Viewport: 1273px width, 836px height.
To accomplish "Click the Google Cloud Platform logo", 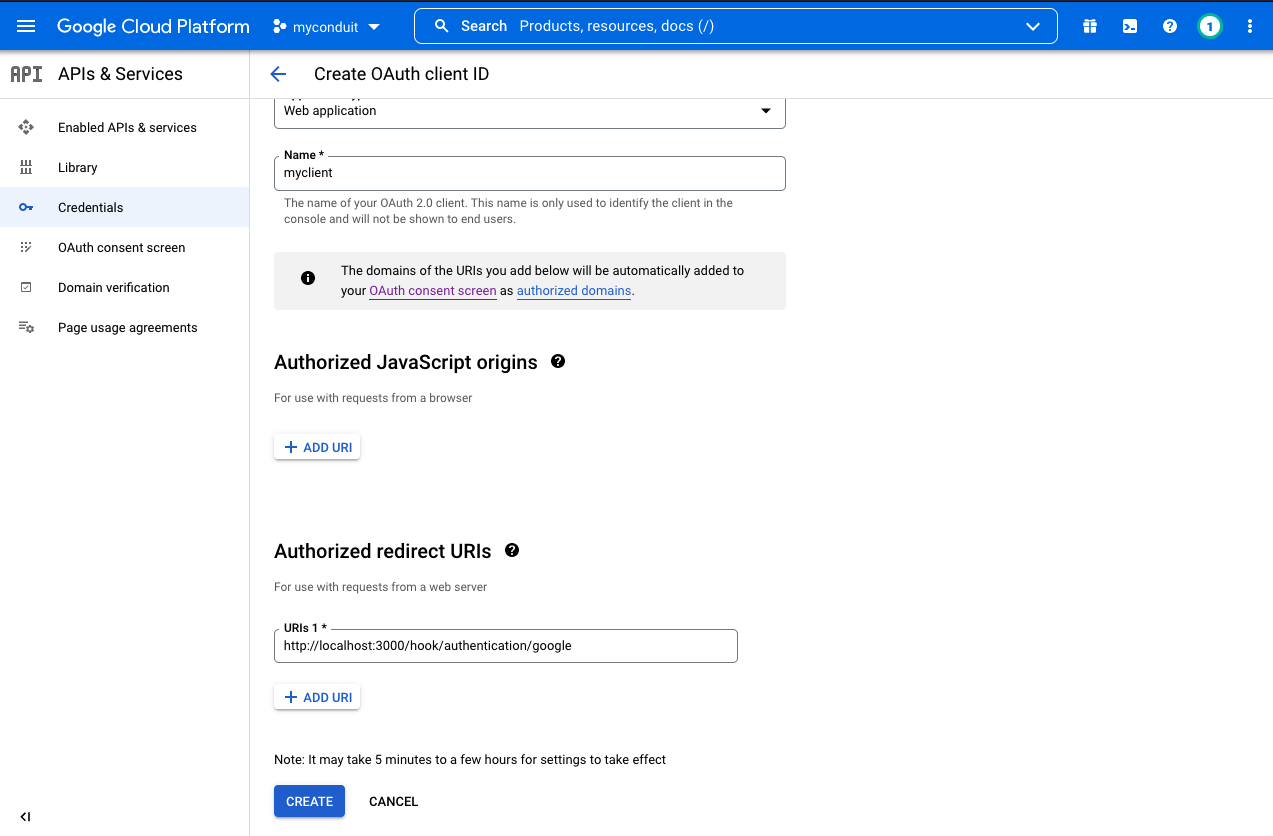I will click(x=153, y=27).
